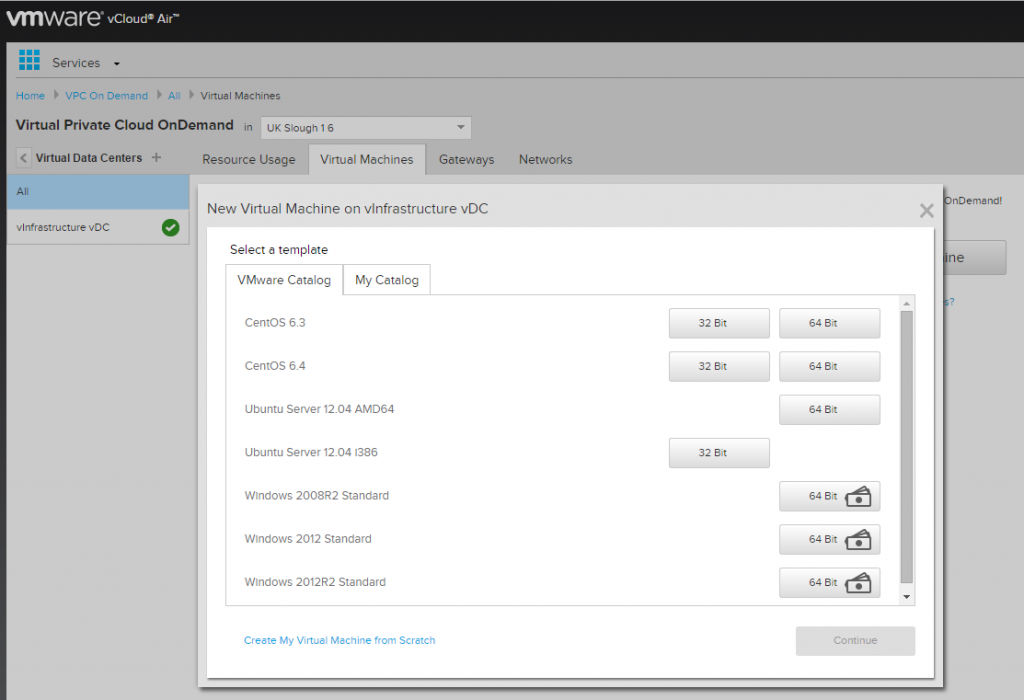Click template list scrollbar up arrow
The height and width of the screenshot is (700, 1024).
tap(906, 303)
